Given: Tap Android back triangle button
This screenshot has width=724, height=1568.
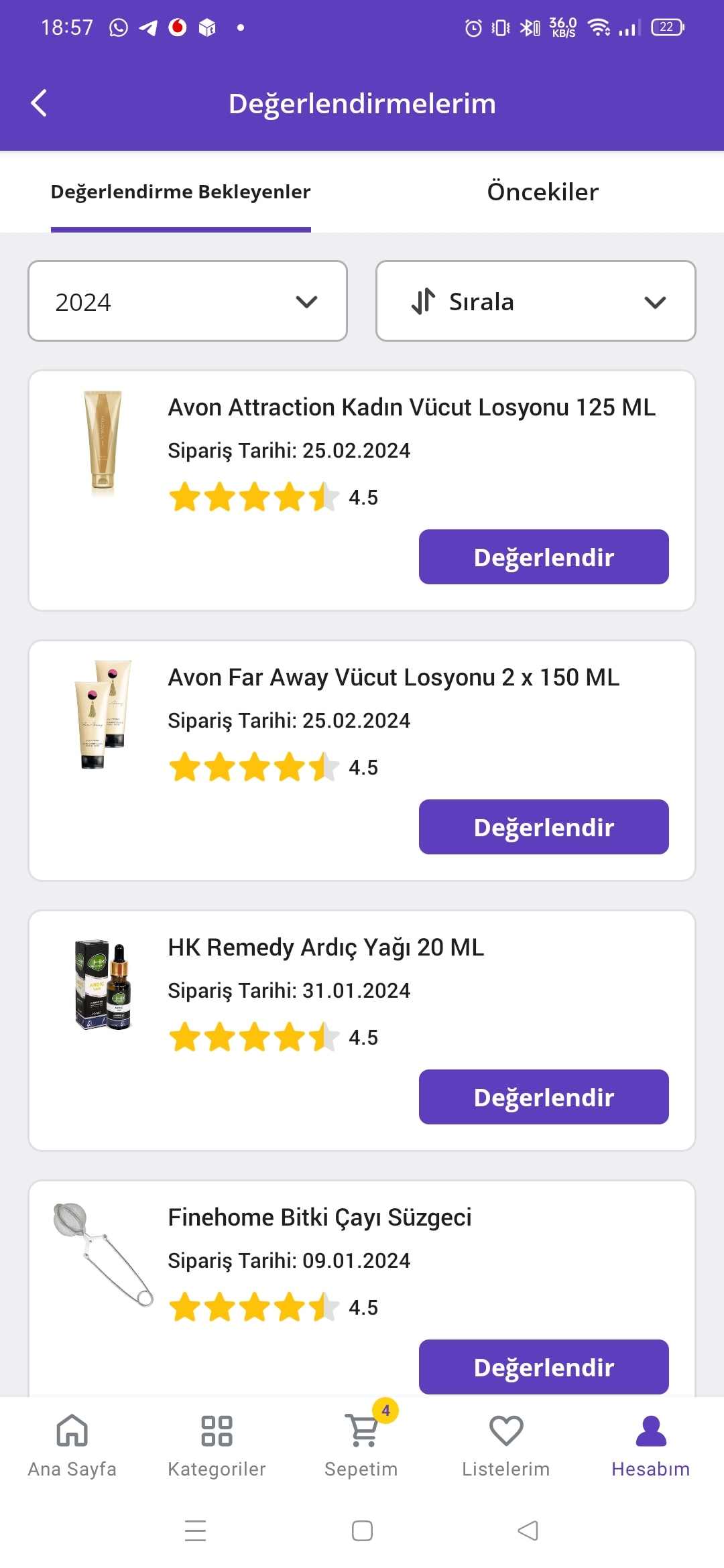Looking at the screenshot, I should coord(528,1530).
